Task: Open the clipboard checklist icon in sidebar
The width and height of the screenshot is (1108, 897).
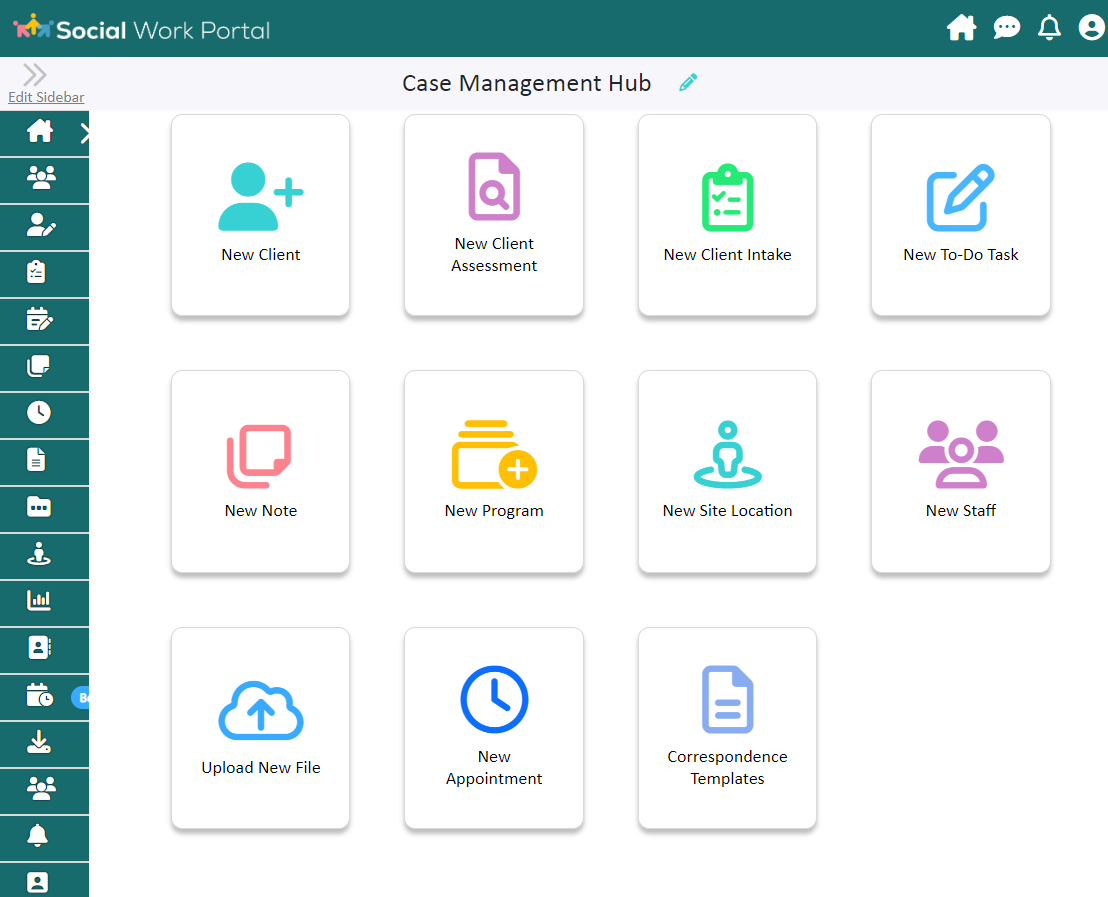Action: (40, 274)
